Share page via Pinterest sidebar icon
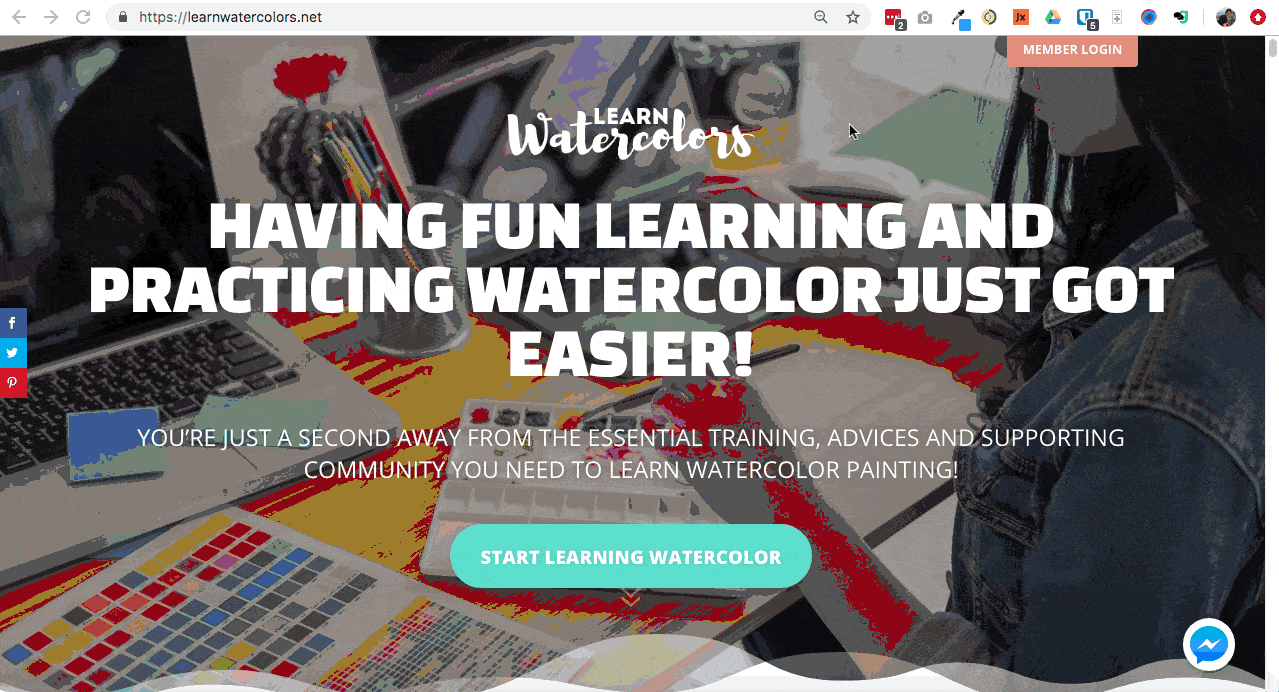1279x692 pixels. pyautogui.click(x=13, y=383)
